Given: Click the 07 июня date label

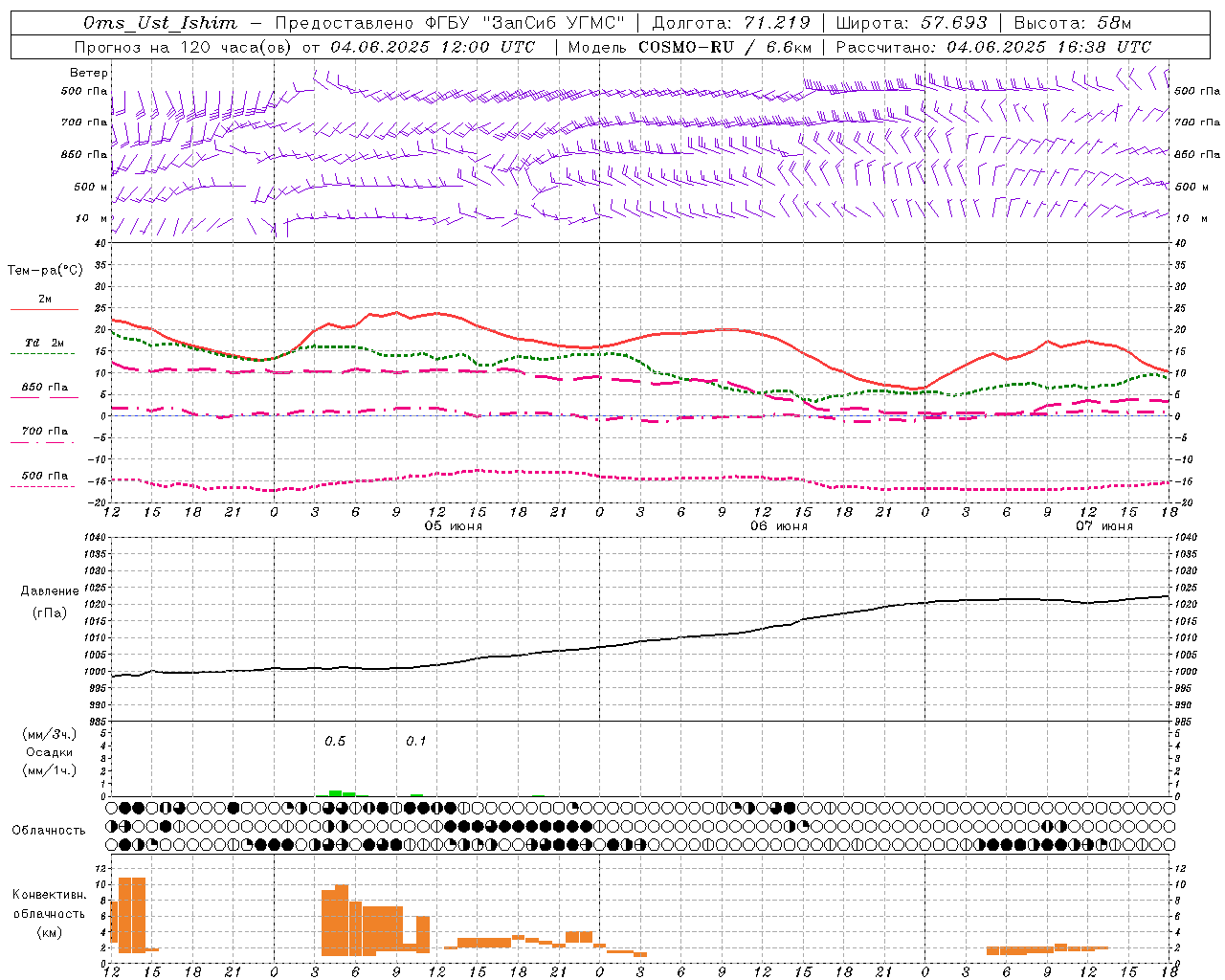Looking at the screenshot, I should tap(1103, 526).
